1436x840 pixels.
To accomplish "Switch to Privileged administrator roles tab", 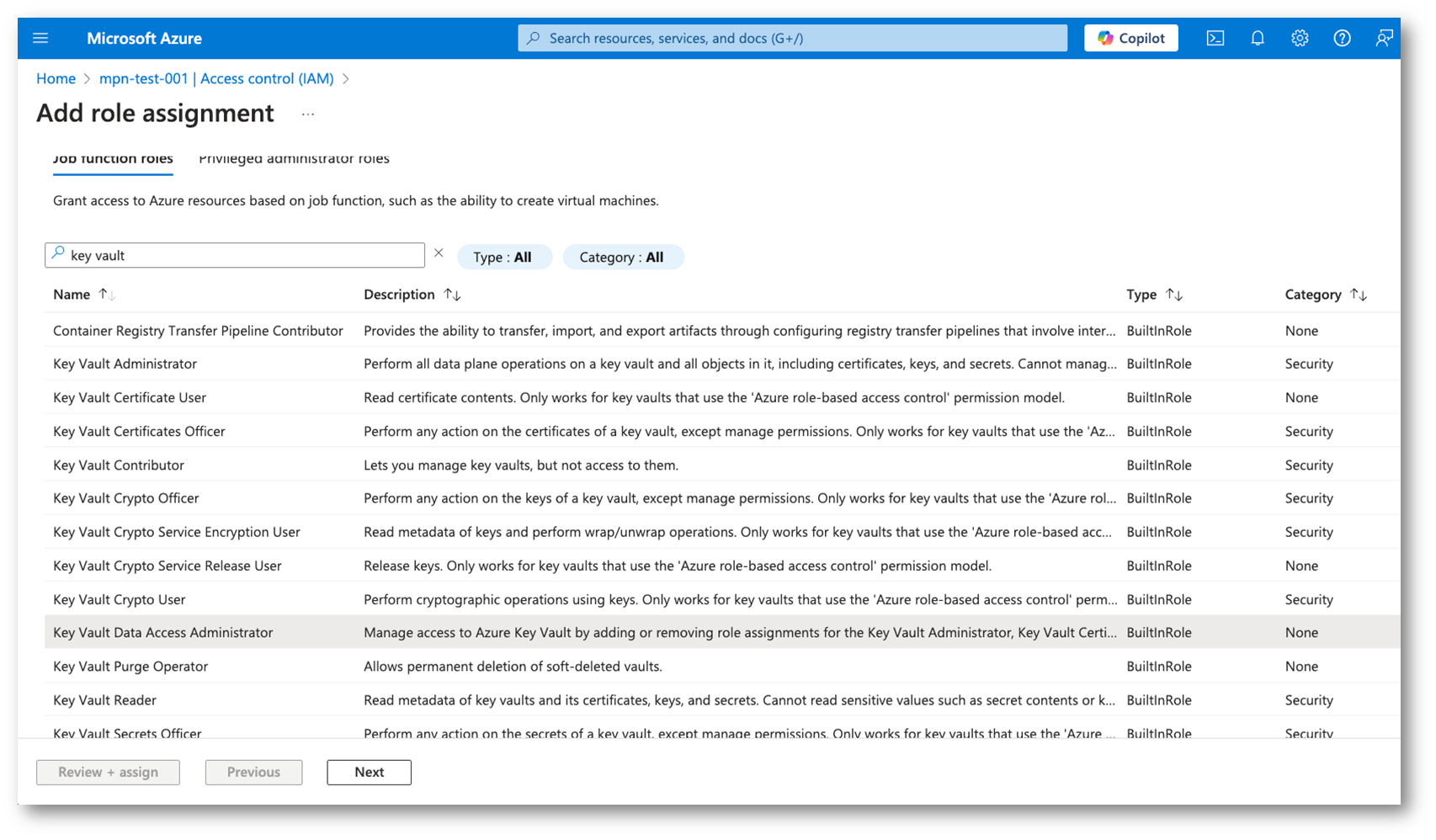I will click(x=294, y=159).
